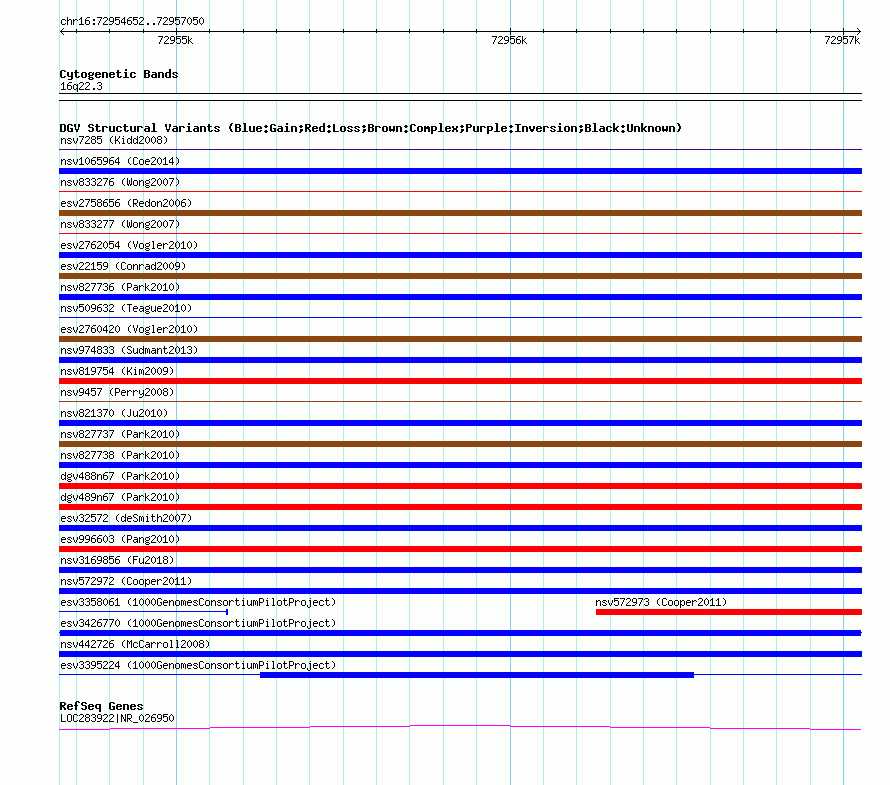Click the short esv3358061 blue line
Image resolution: width=890 pixels, height=785 pixels.
coord(144,612)
